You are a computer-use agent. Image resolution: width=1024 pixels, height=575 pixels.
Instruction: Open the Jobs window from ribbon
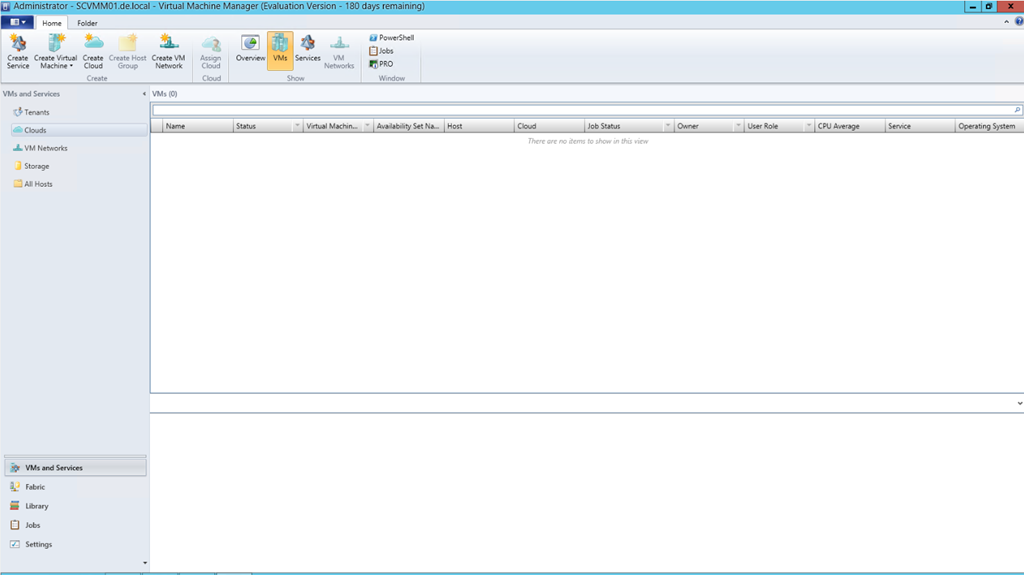click(381, 51)
